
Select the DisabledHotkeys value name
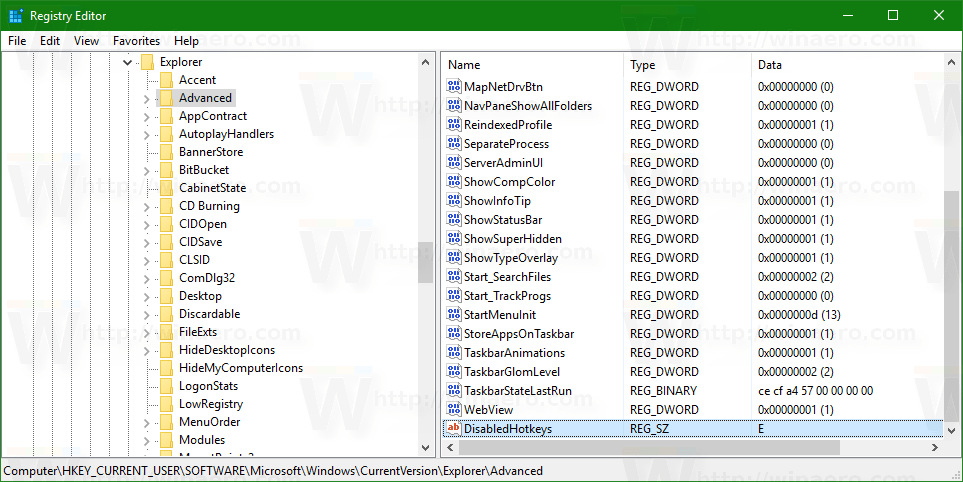[508, 429]
